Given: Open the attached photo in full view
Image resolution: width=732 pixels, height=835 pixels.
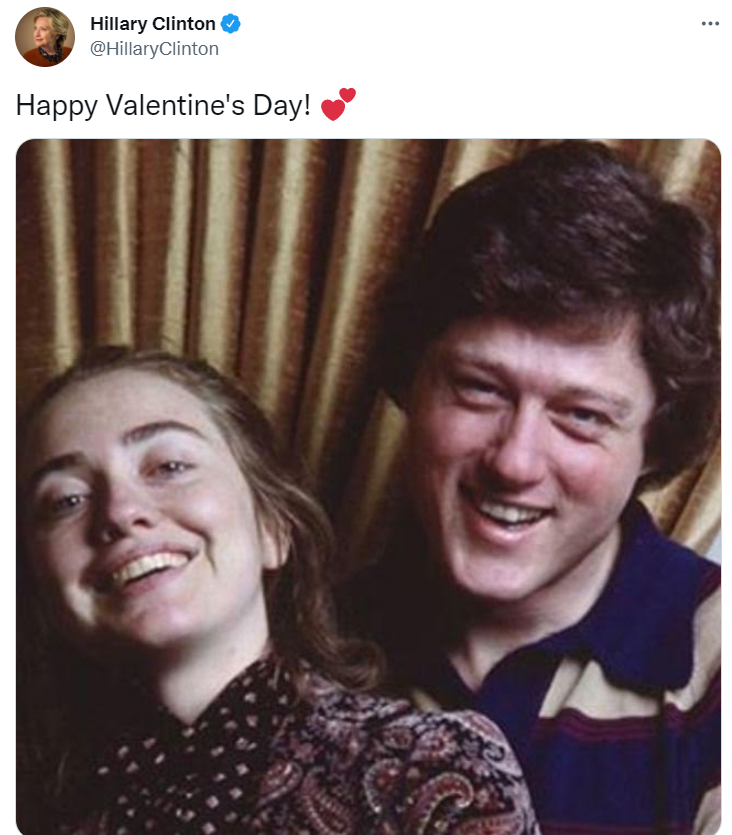Looking at the screenshot, I should click(368, 487).
